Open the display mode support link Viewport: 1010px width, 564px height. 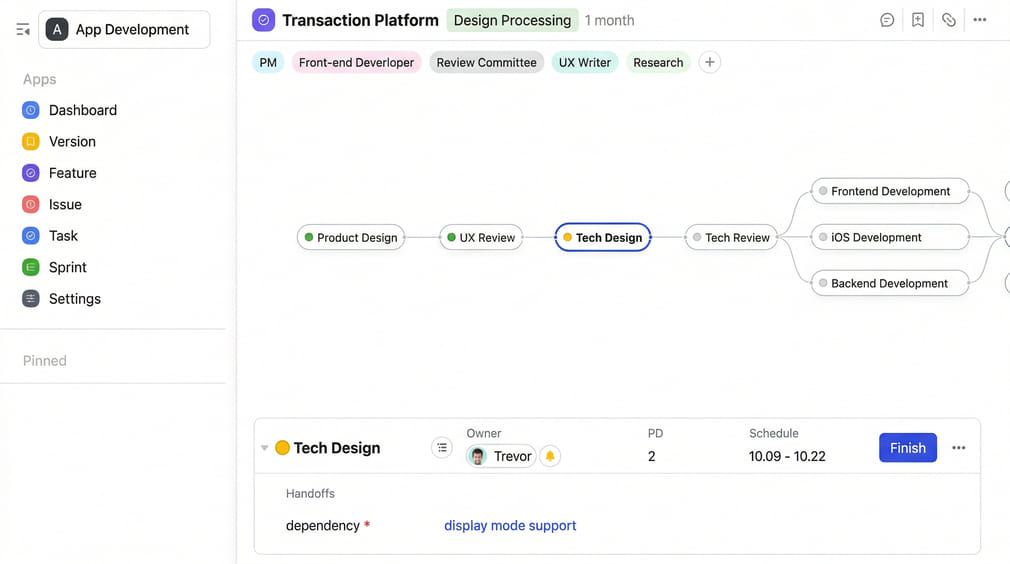coord(510,525)
